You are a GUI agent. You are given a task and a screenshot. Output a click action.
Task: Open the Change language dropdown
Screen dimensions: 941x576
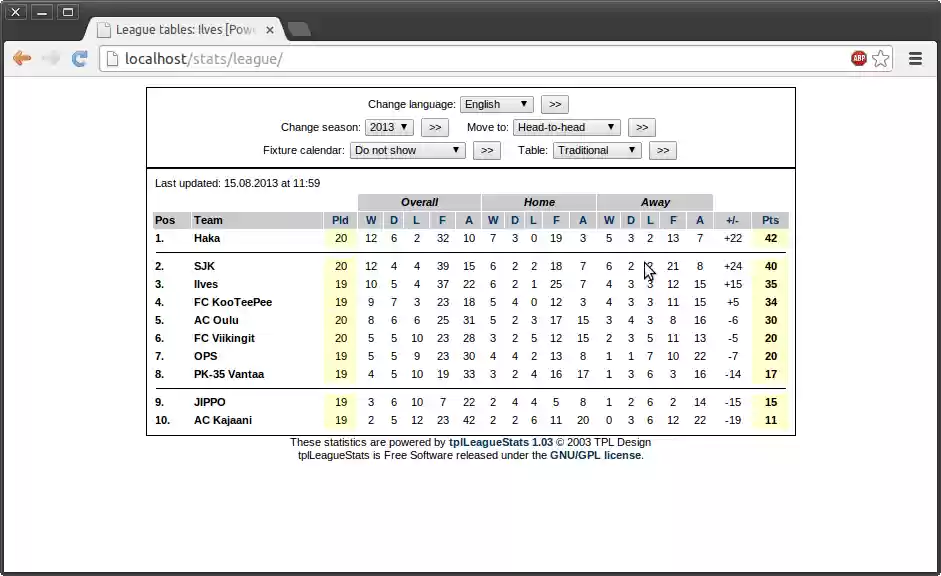coord(496,104)
